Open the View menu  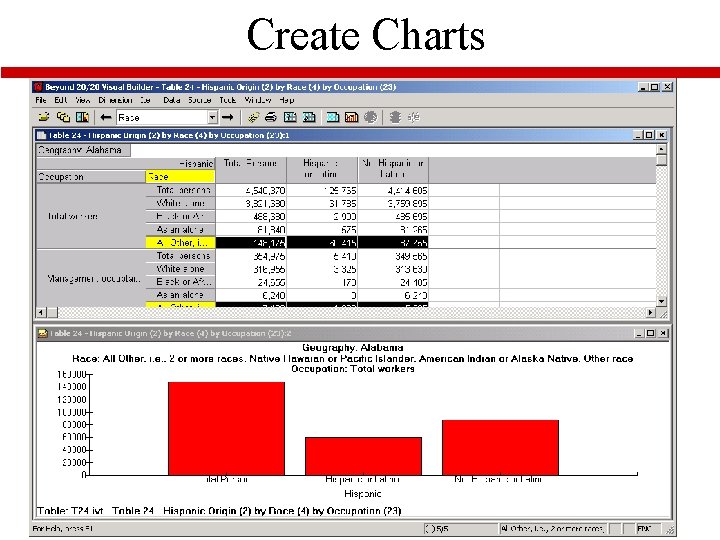(x=83, y=100)
